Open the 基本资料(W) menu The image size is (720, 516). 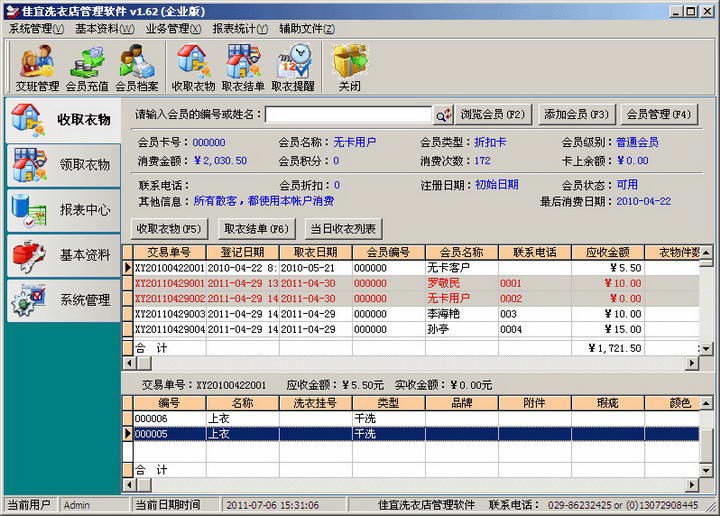[105, 29]
